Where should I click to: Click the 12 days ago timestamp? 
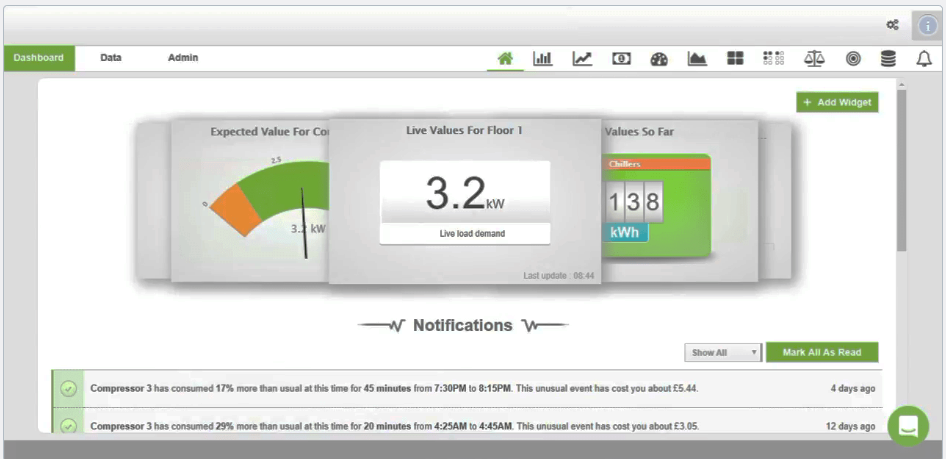coord(850,426)
